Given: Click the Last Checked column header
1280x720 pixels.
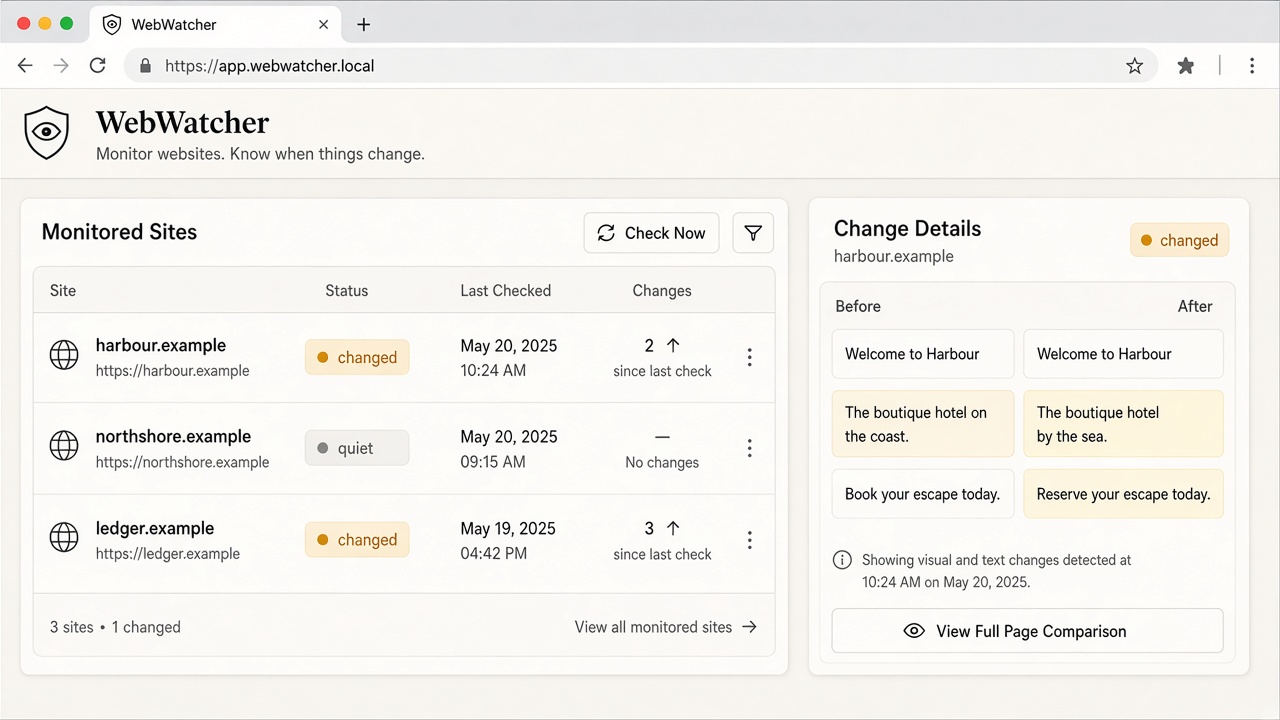Looking at the screenshot, I should tap(506, 291).
